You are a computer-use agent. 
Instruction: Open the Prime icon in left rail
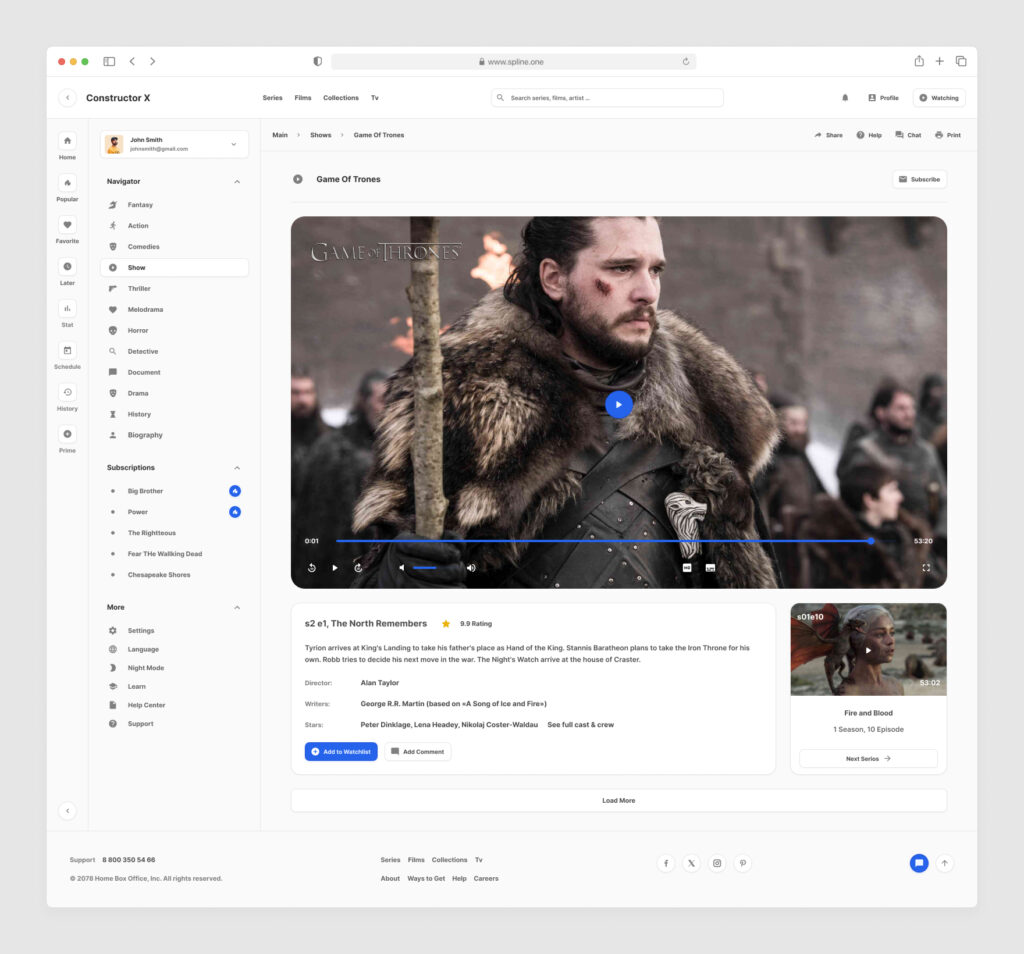click(x=67, y=434)
